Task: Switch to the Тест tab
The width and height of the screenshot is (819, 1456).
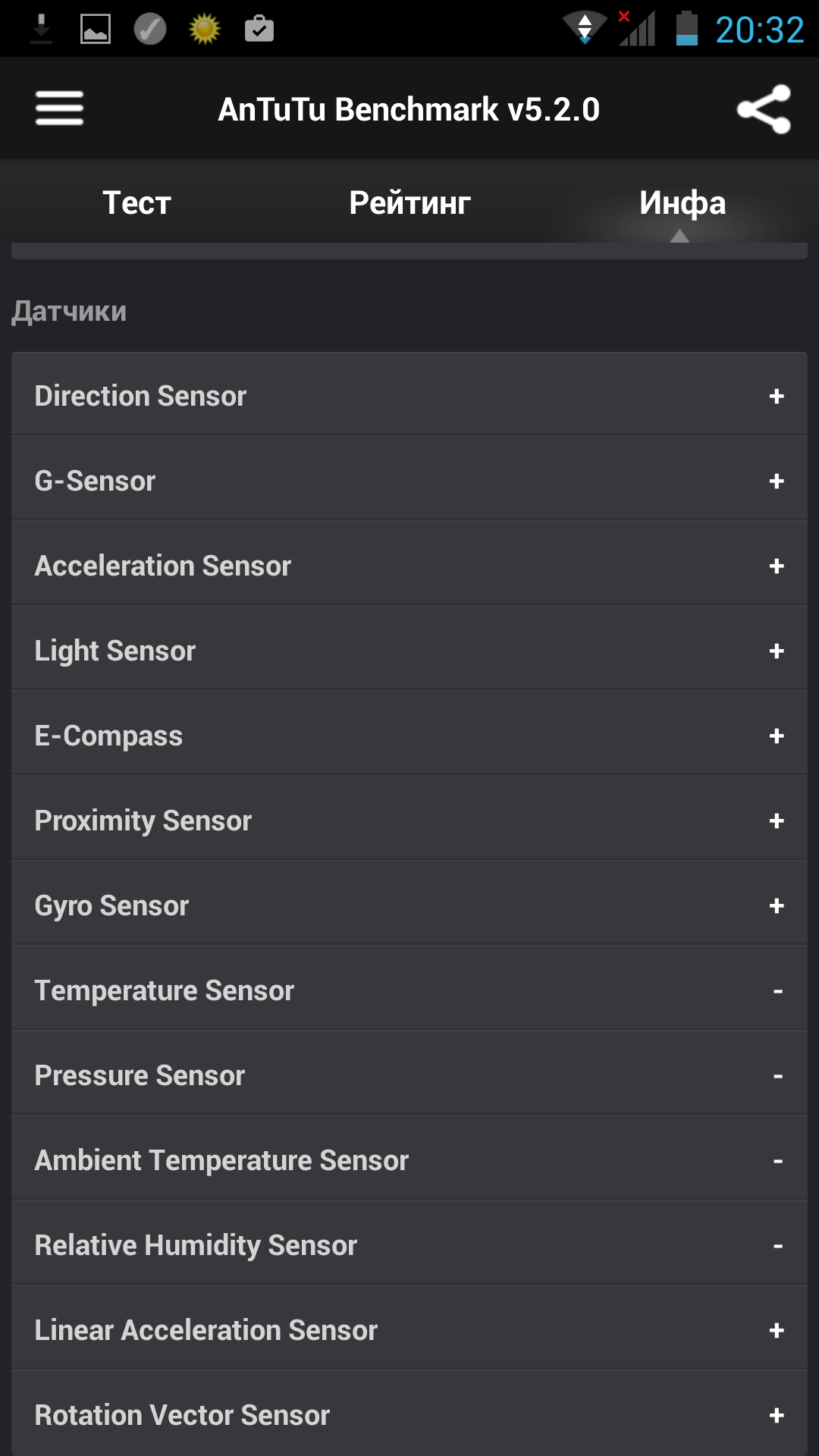Action: (136, 202)
